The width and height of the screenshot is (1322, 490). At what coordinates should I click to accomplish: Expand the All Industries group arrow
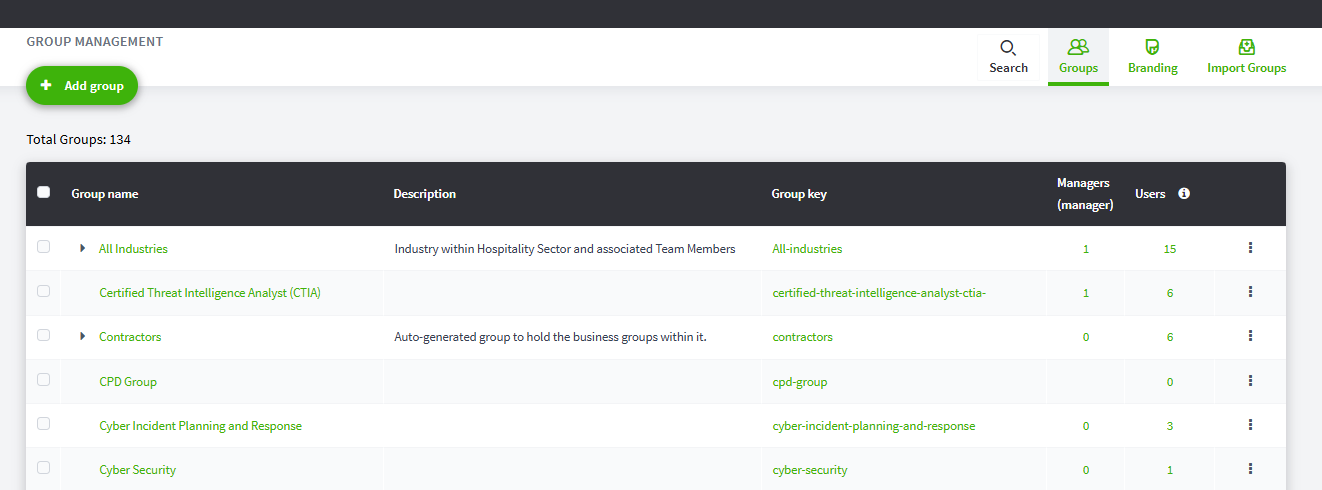coord(83,248)
